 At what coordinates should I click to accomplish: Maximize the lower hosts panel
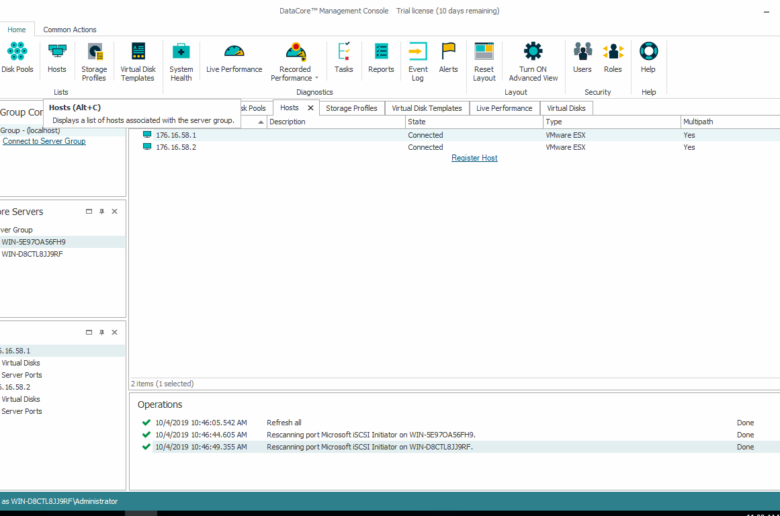[x=89, y=332]
